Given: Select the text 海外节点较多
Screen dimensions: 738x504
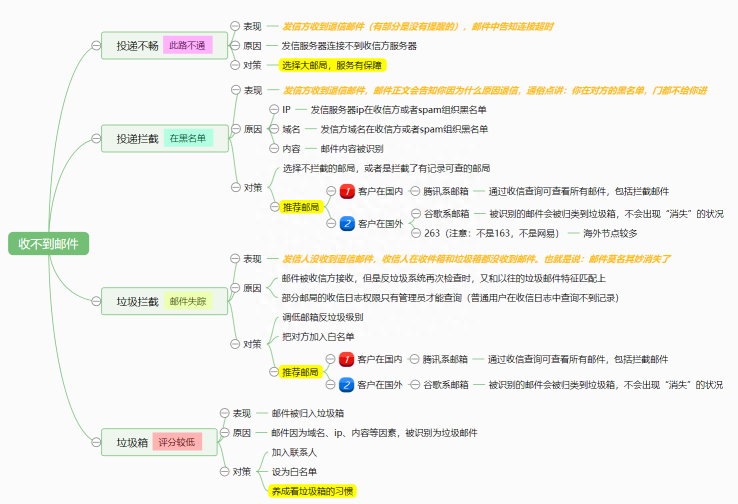Looking at the screenshot, I should click(x=610, y=233).
